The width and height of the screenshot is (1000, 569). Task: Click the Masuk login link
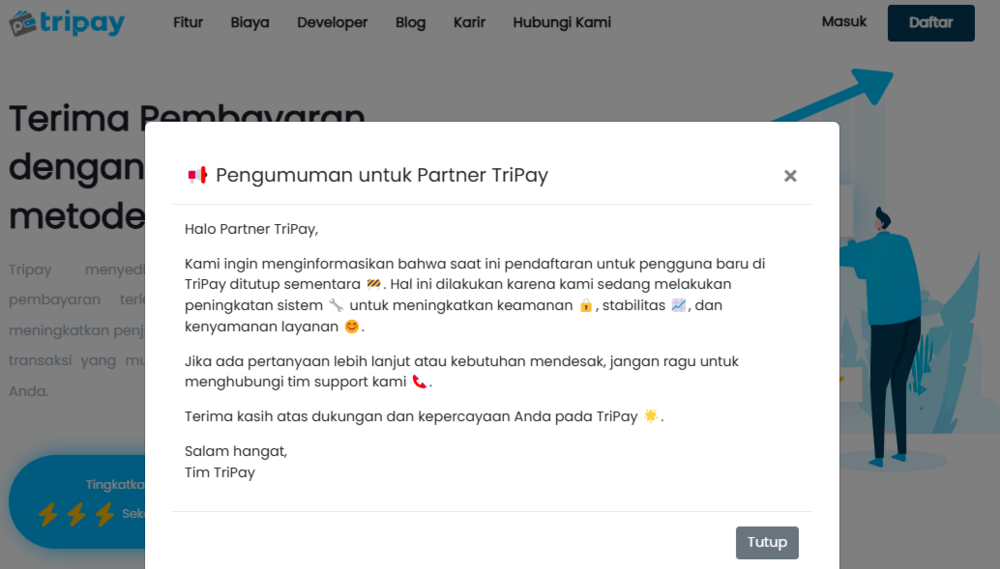coord(844,22)
